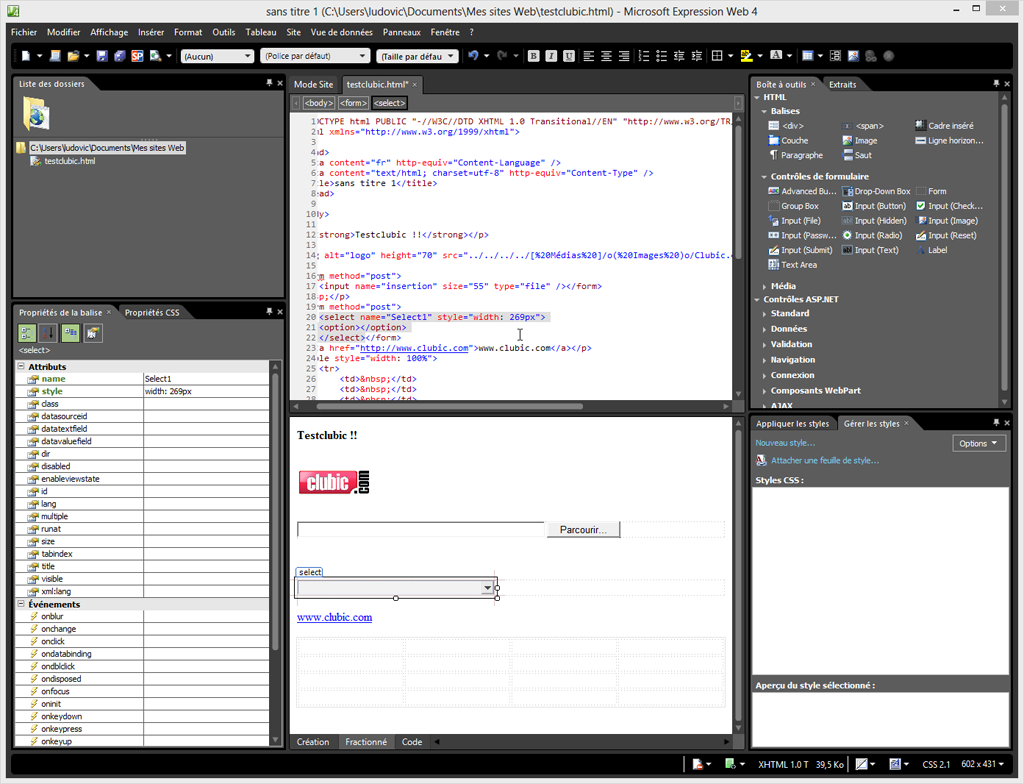Click the Preview in Browser icon

click(x=155, y=56)
